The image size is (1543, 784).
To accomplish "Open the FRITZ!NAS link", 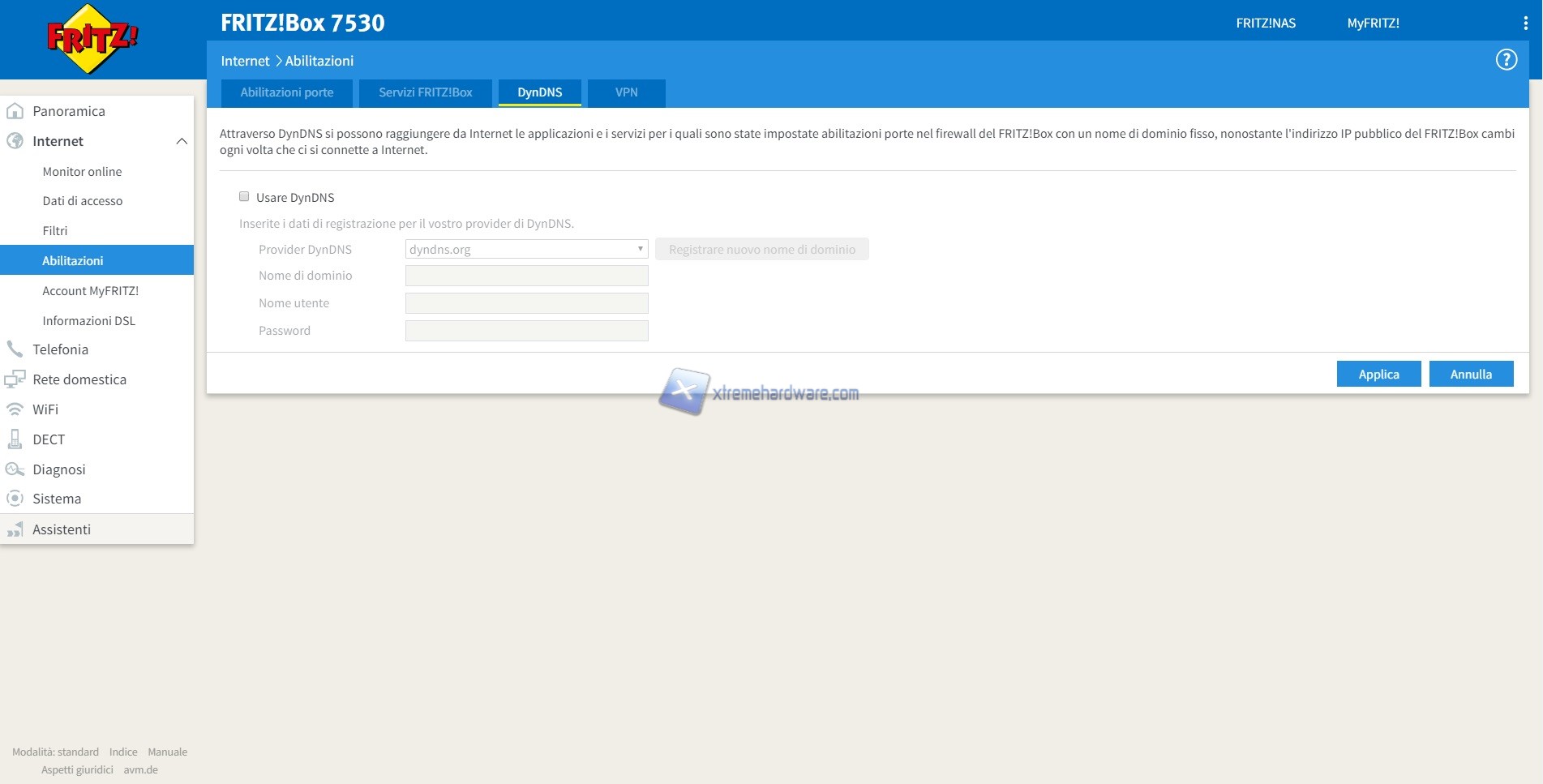I will (1265, 24).
